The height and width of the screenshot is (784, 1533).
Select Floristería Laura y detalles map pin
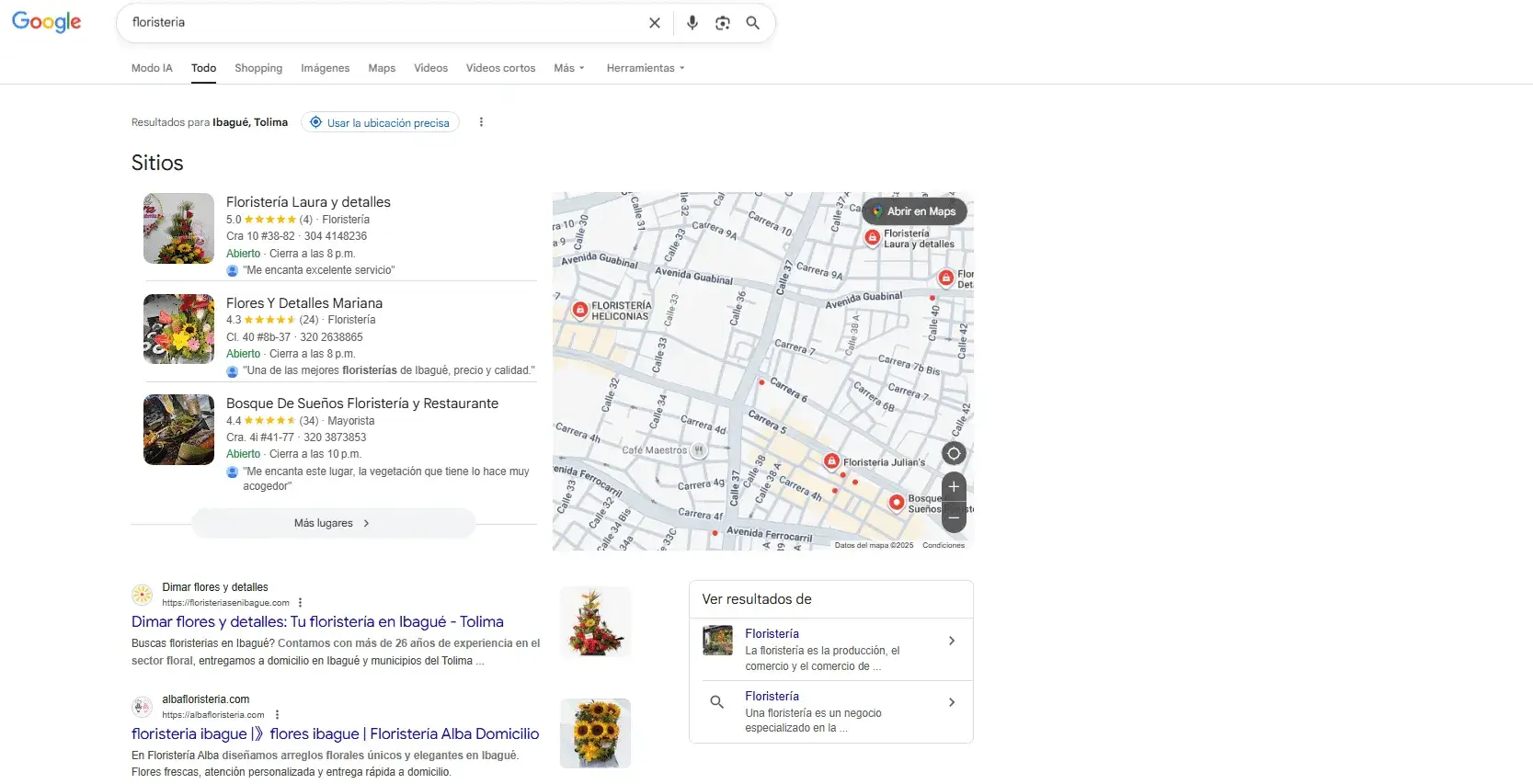click(873, 237)
